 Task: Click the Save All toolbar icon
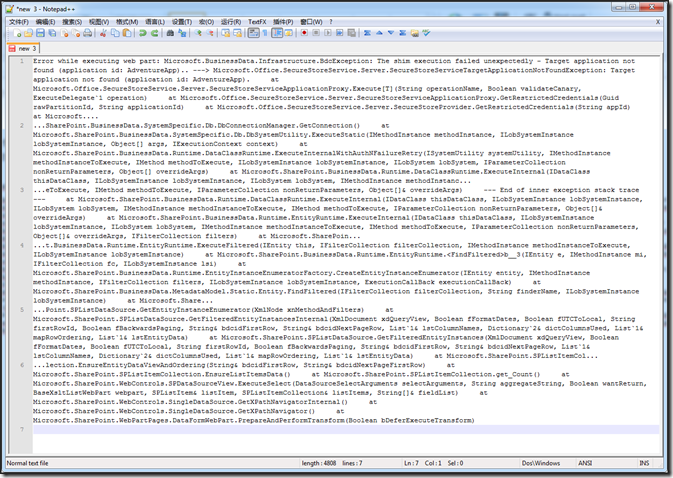[52, 33]
